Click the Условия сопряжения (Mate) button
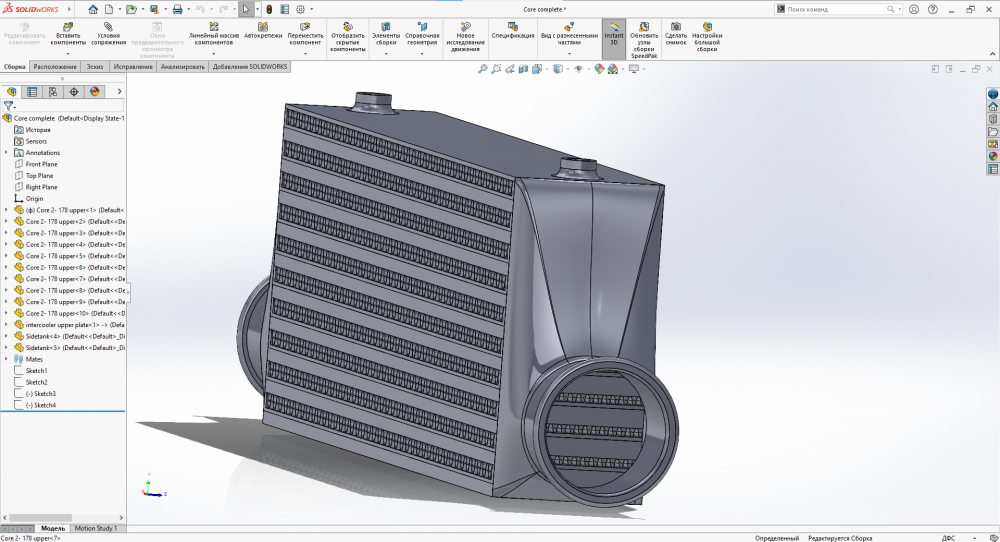The image size is (1000, 542). pyautogui.click(x=108, y=32)
